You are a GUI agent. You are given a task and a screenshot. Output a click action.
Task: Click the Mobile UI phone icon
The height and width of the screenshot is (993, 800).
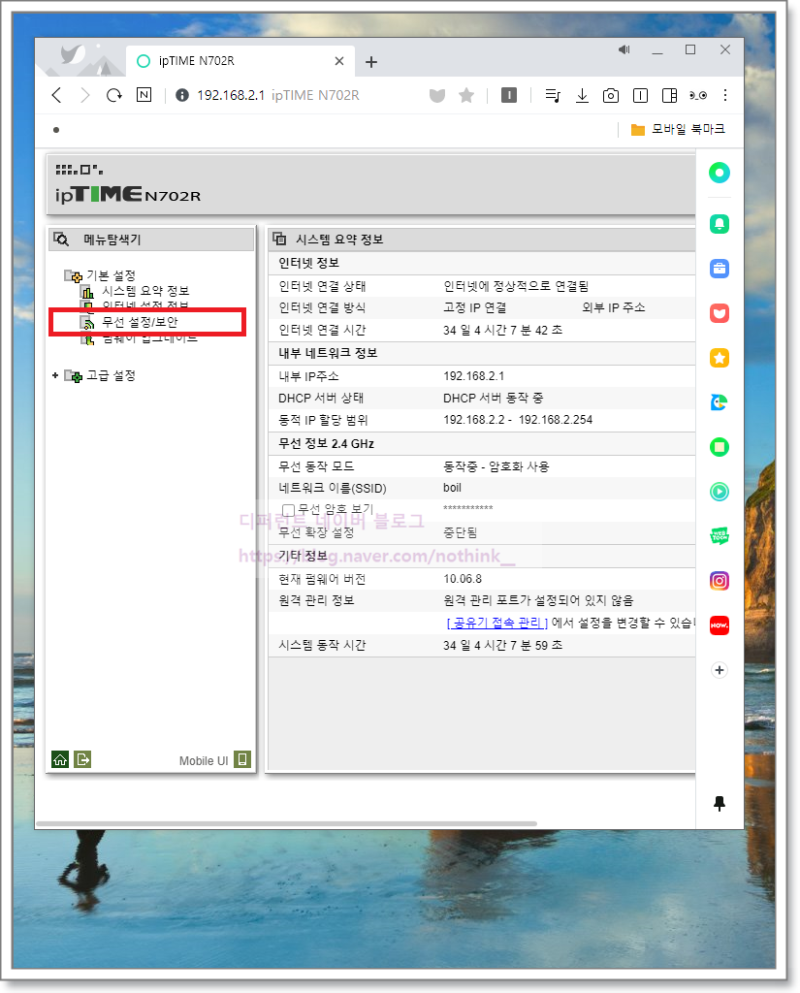pos(241,758)
